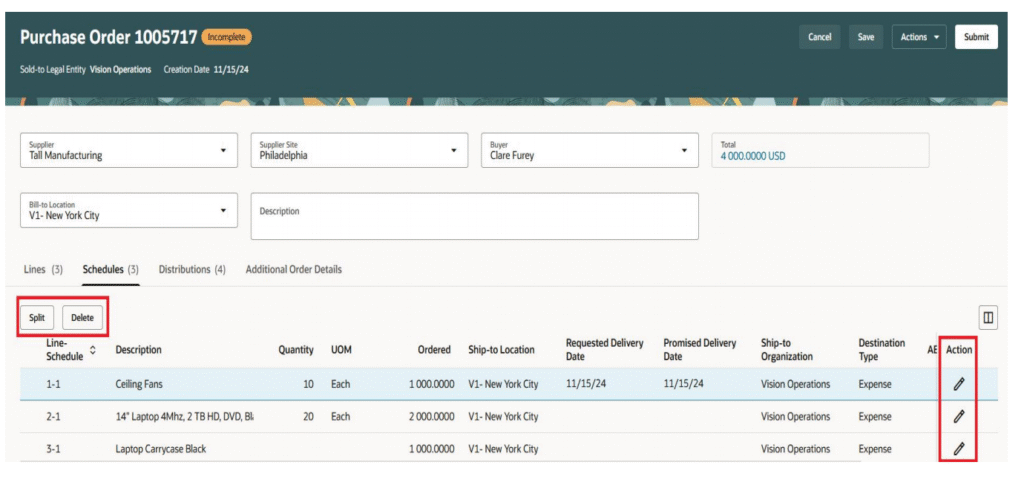Select the Schedules tab
The height and width of the screenshot is (488, 1024).
point(110,269)
